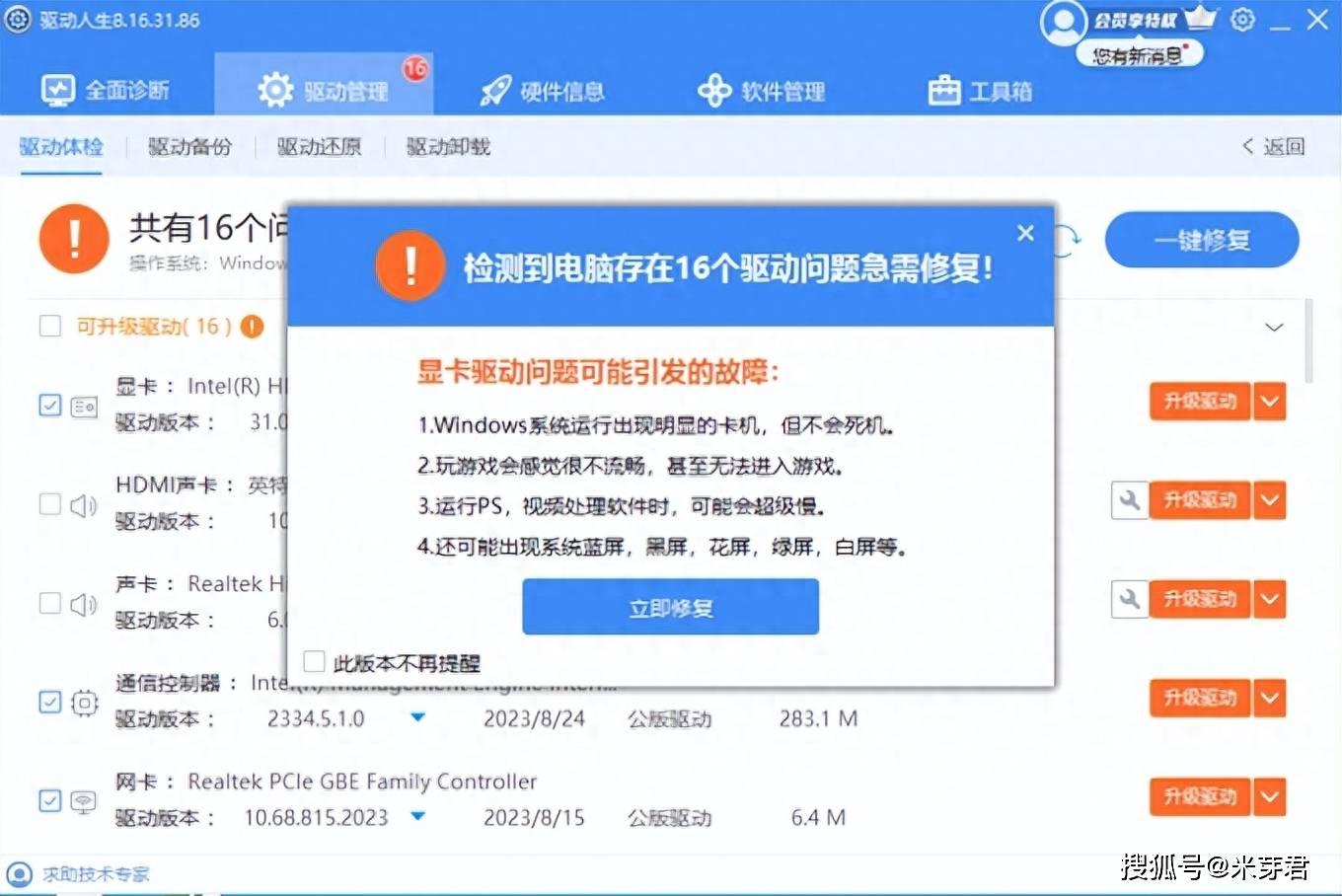Click the large orange alert icon by 共有16个
Image resolution: width=1342 pixels, height=896 pixels.
(x=74, y=239)
